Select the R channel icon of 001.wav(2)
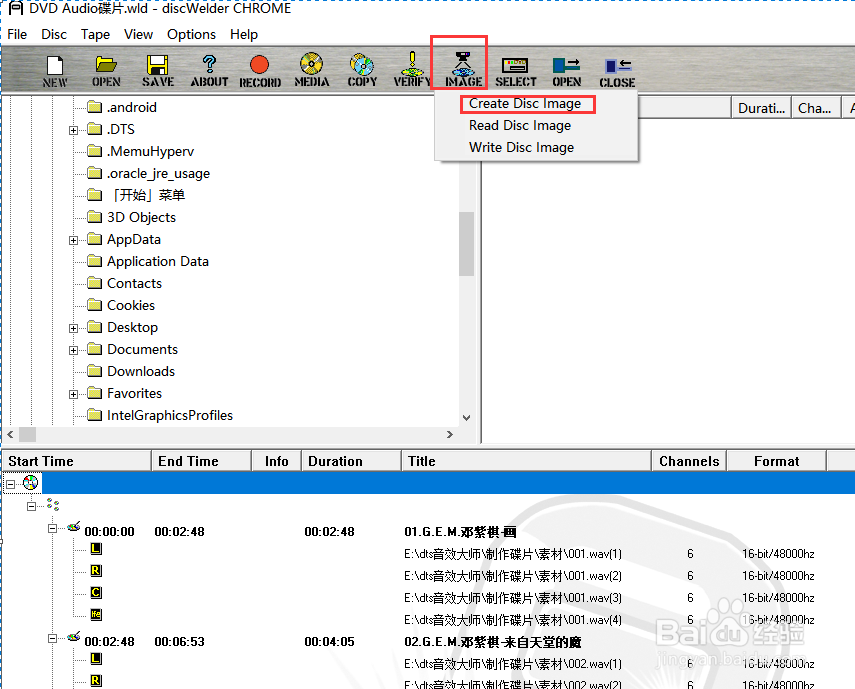This screenshot has width=855, height=689. [96, 571]
